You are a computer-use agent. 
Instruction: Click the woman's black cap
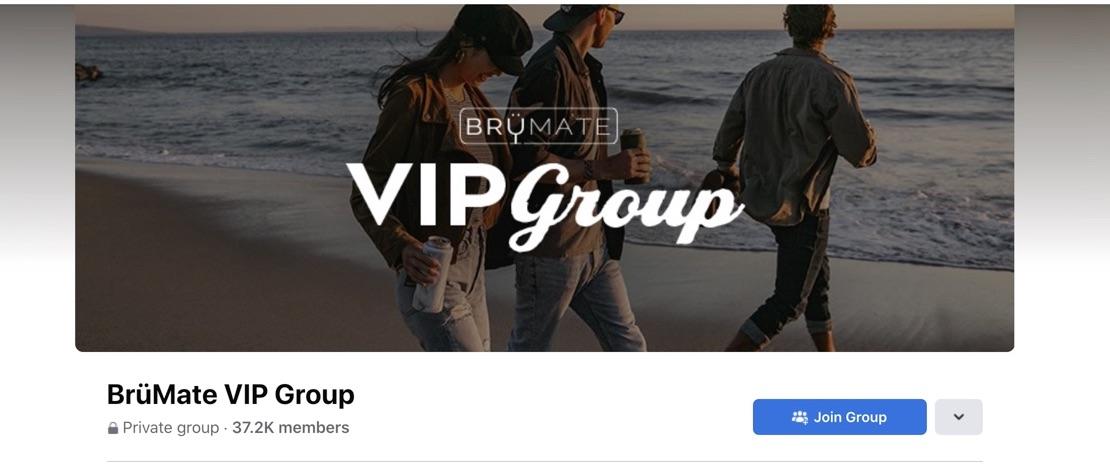495,35
